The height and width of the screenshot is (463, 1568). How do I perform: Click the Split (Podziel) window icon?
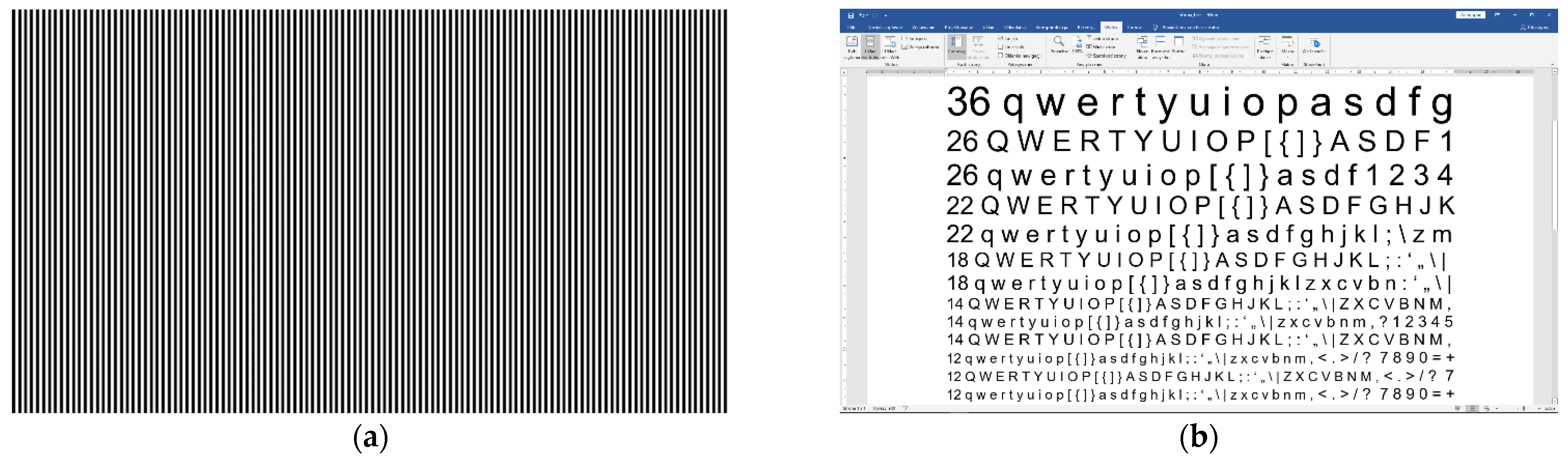click(1178, 41)
